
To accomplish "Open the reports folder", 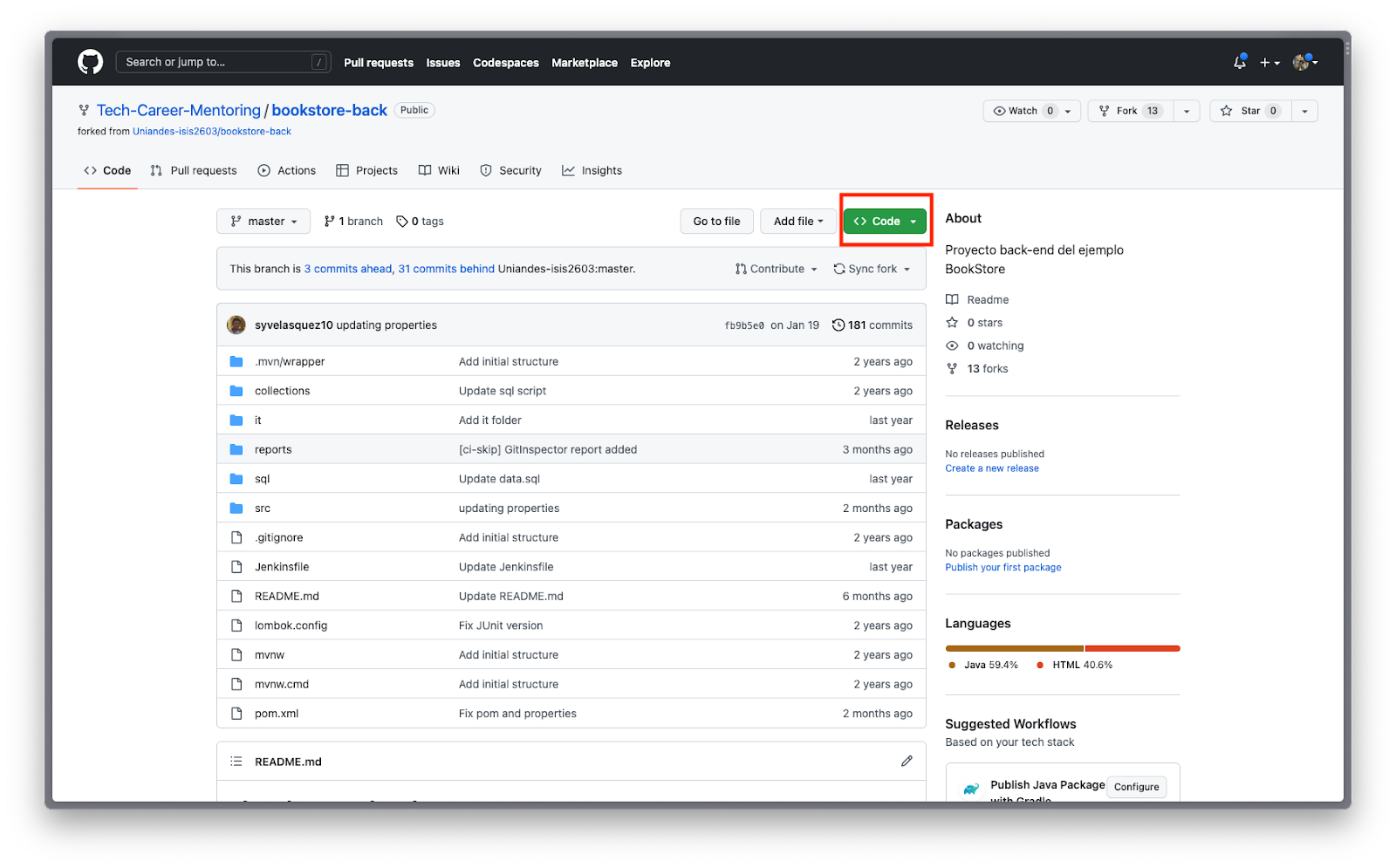I will pos(273,450).
